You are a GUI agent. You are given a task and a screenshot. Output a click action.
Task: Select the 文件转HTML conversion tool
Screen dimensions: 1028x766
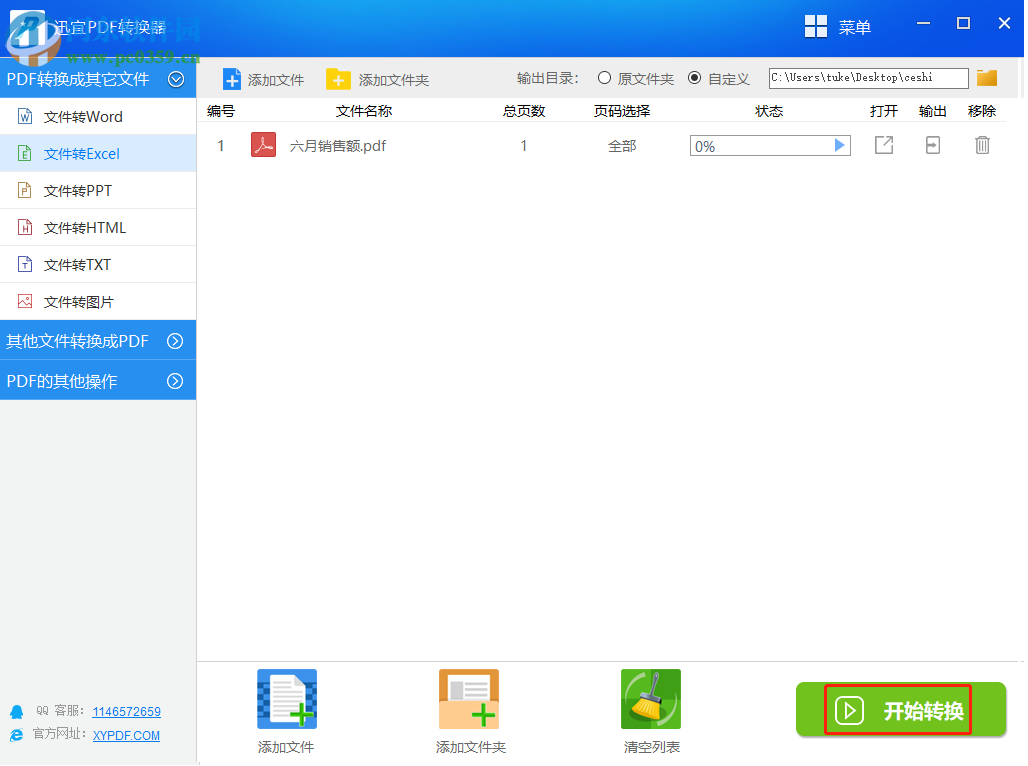85,227
